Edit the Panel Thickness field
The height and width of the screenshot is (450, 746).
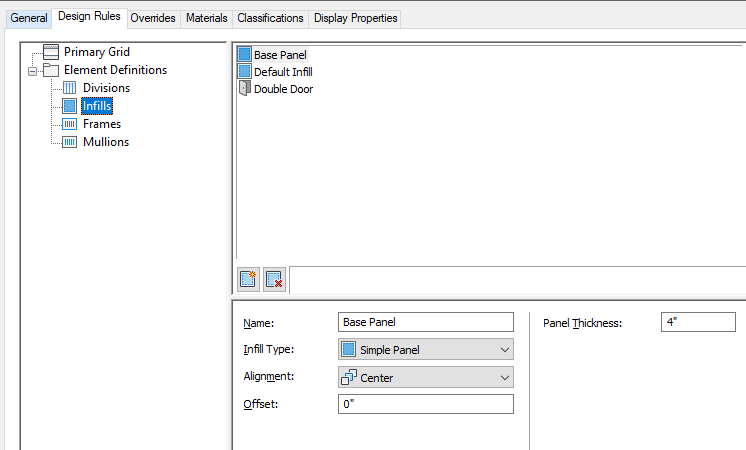pos(698,322)
